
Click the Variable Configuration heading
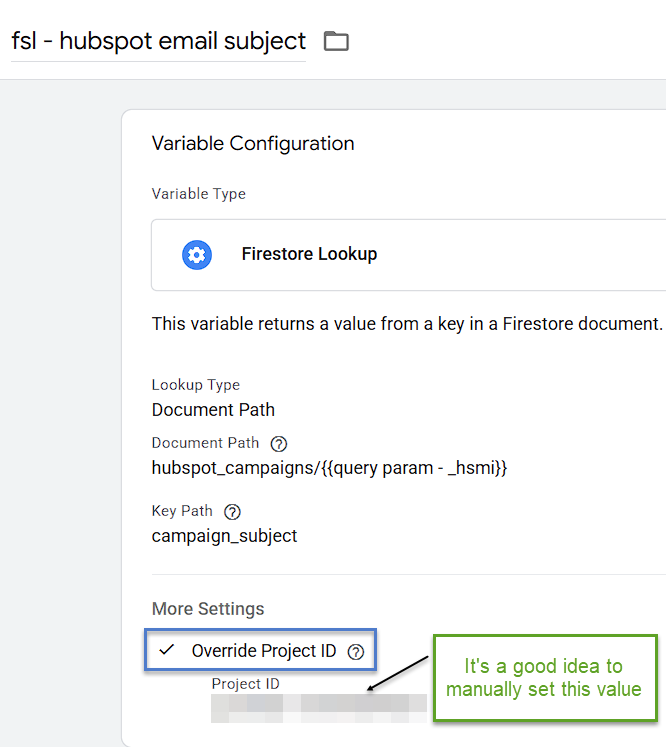tap(253, 143)
